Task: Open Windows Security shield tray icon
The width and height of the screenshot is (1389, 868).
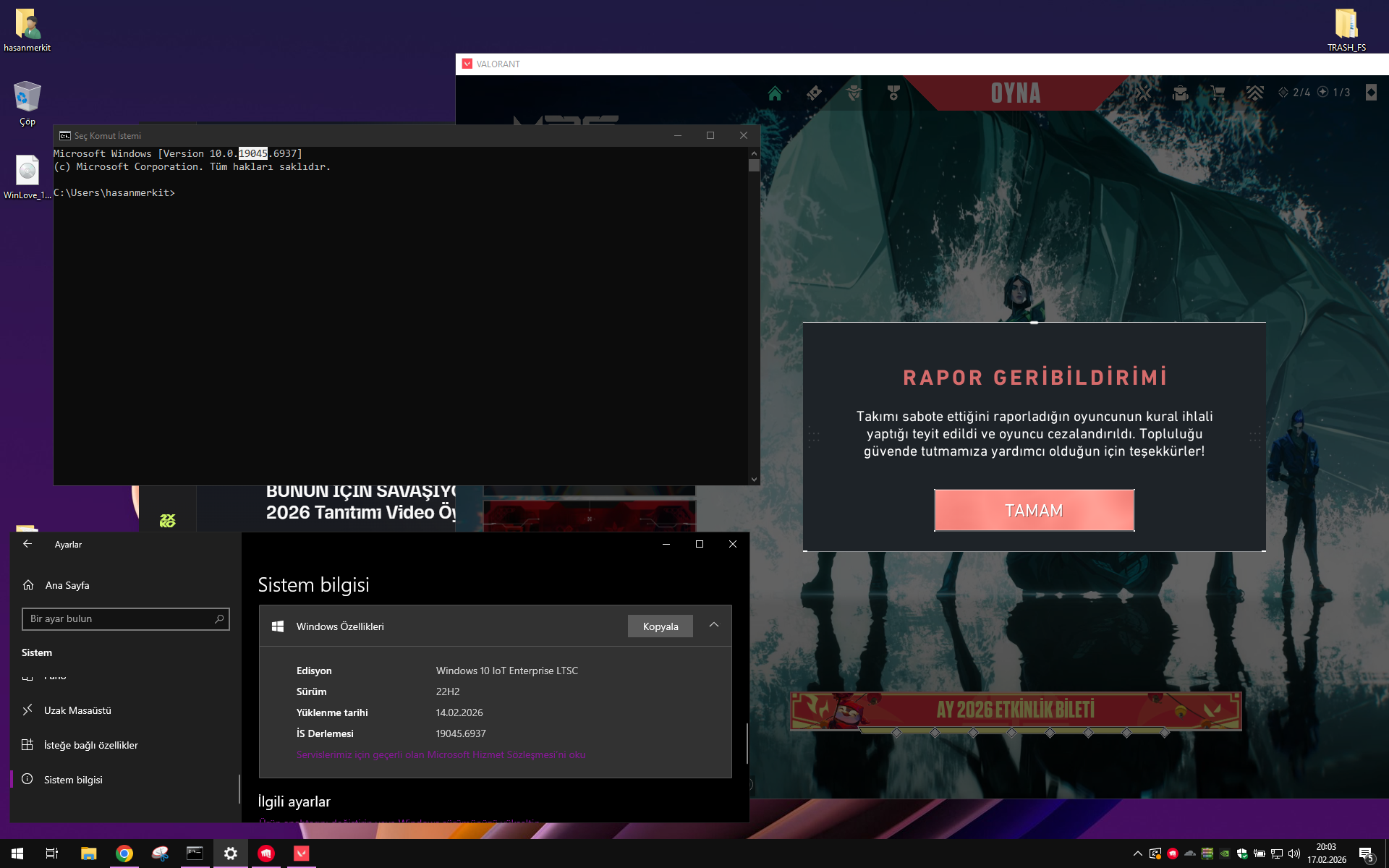Action: click(x=1242, y=854)
